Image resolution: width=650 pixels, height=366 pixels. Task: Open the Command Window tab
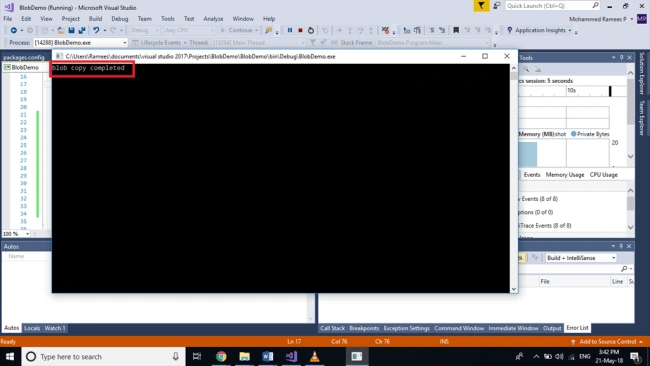tap(459, 328)
